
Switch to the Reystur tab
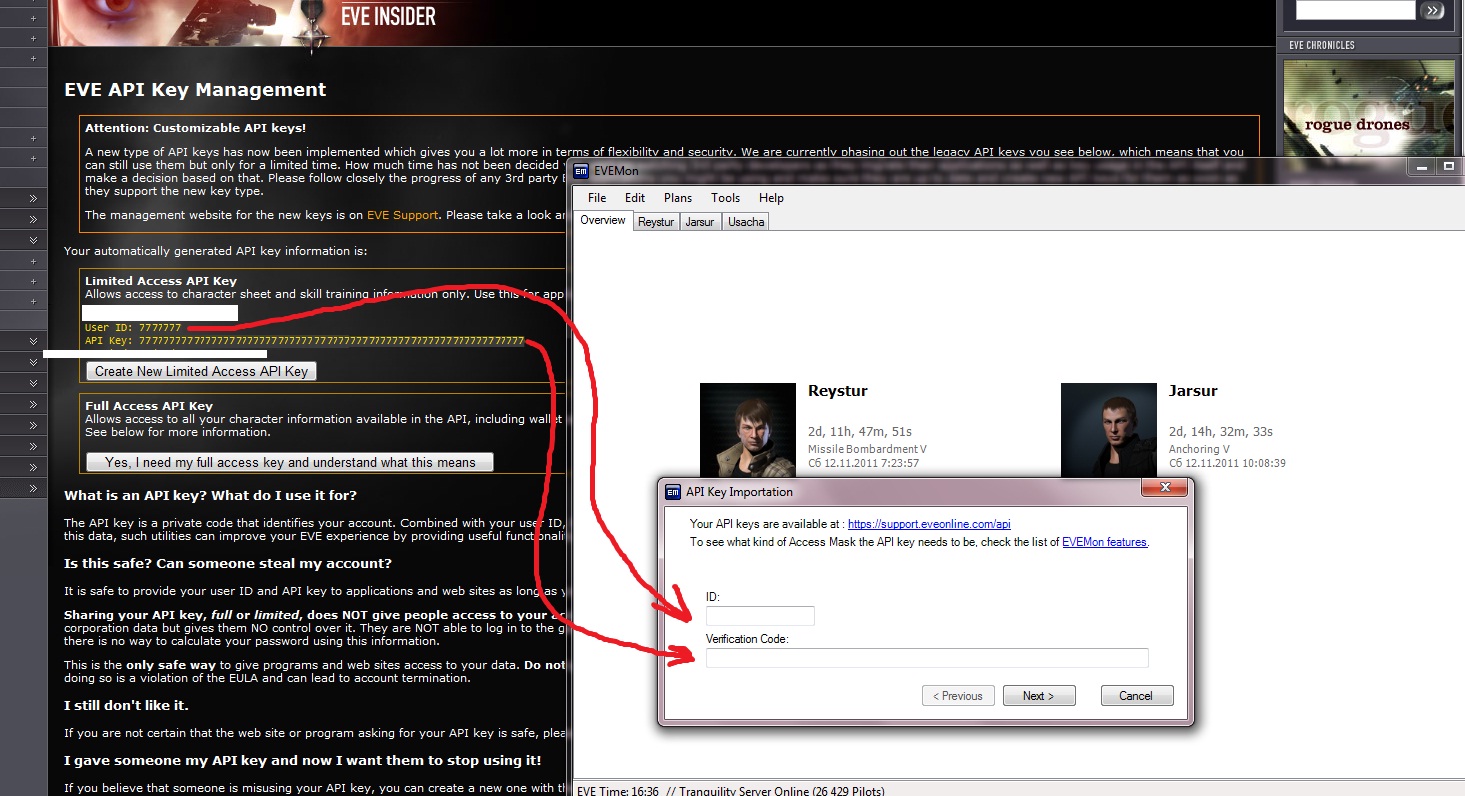pyautogui.click(x=656, y=222)
